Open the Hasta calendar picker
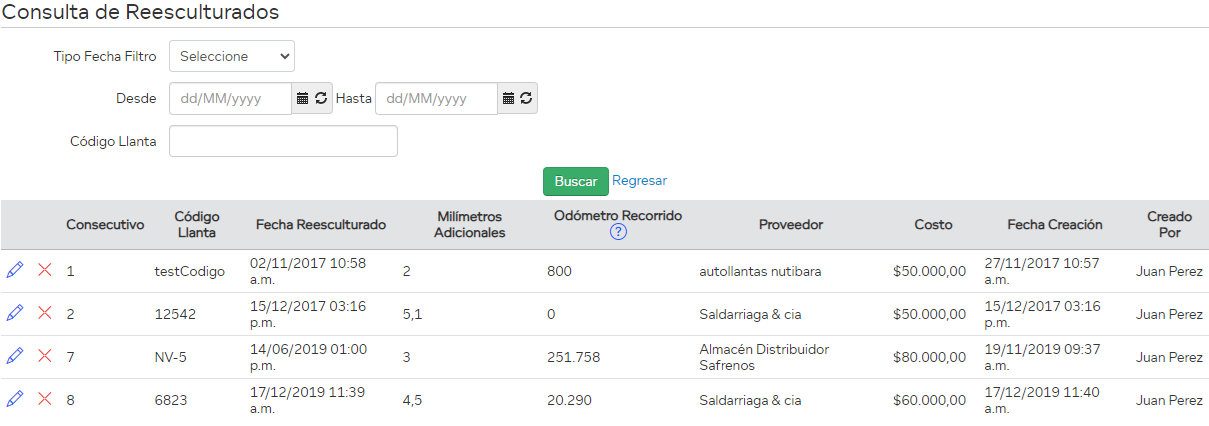This screenshot has width=1209, height=426. [508, 98]
